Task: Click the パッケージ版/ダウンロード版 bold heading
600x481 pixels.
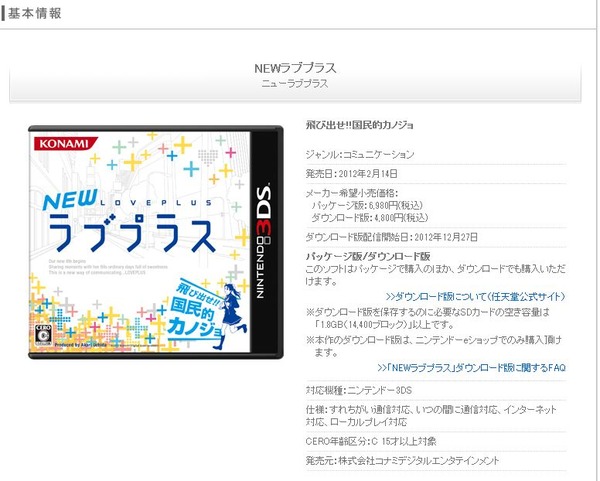Action: tap(368, 256)
